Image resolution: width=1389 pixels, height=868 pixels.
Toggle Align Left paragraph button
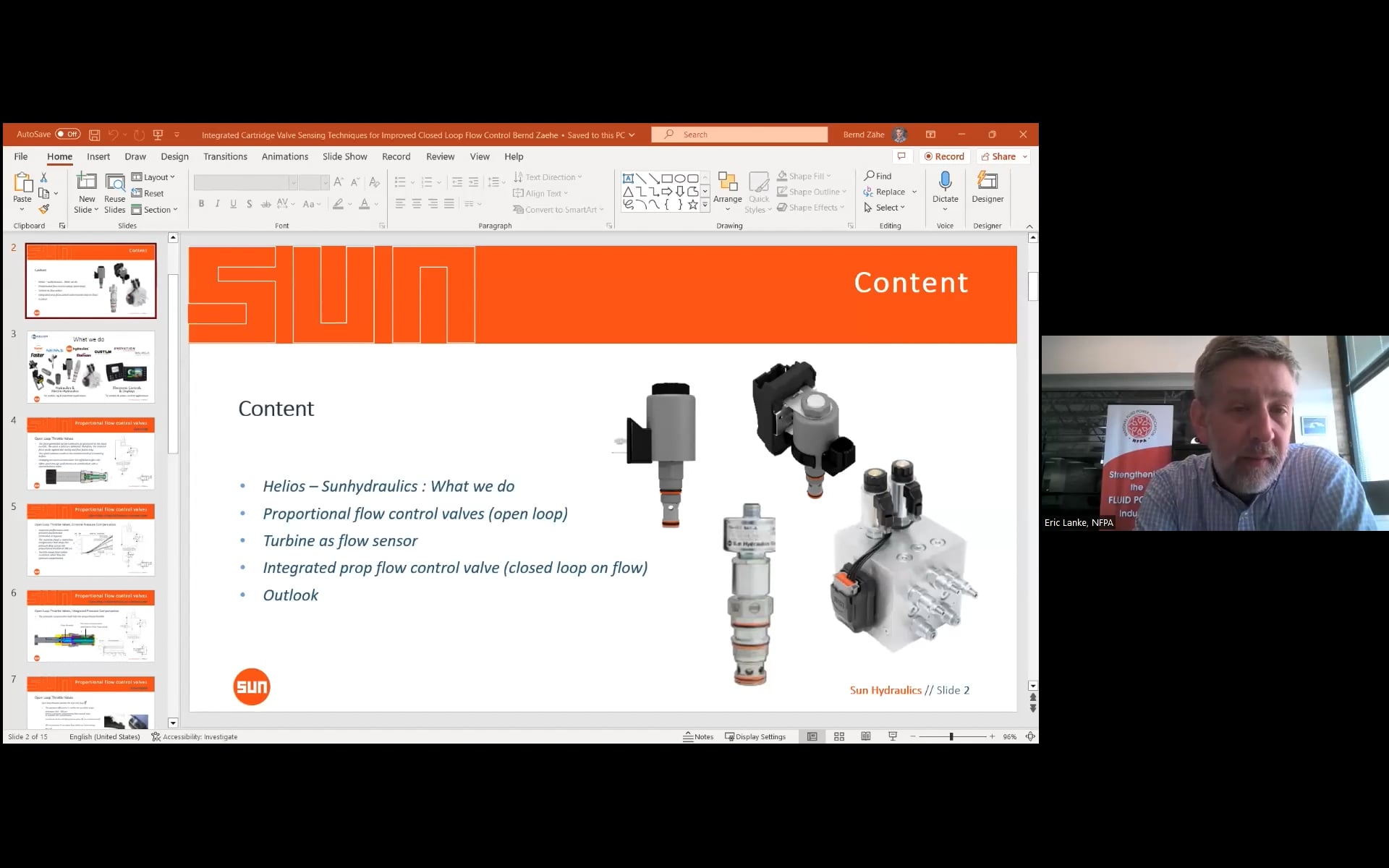(400, 204)
